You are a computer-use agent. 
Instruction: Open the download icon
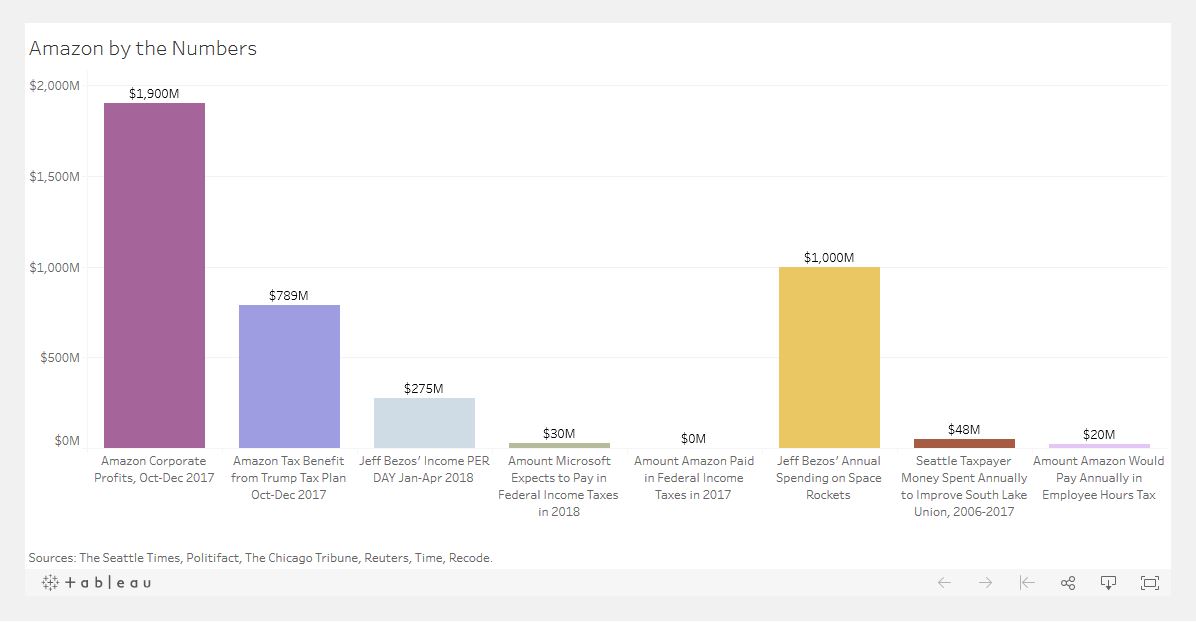1108,583
